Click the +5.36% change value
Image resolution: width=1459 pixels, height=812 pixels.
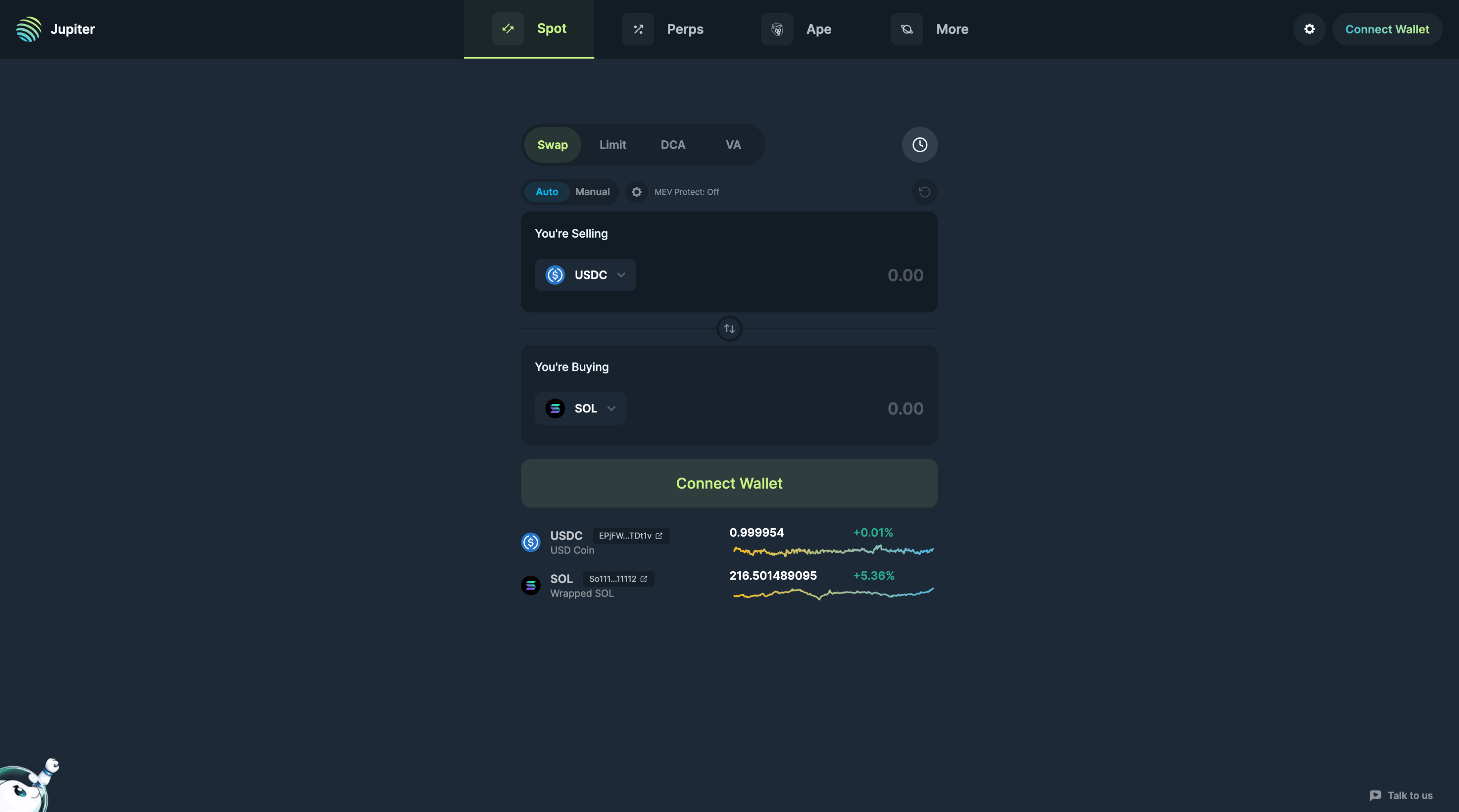873,575
